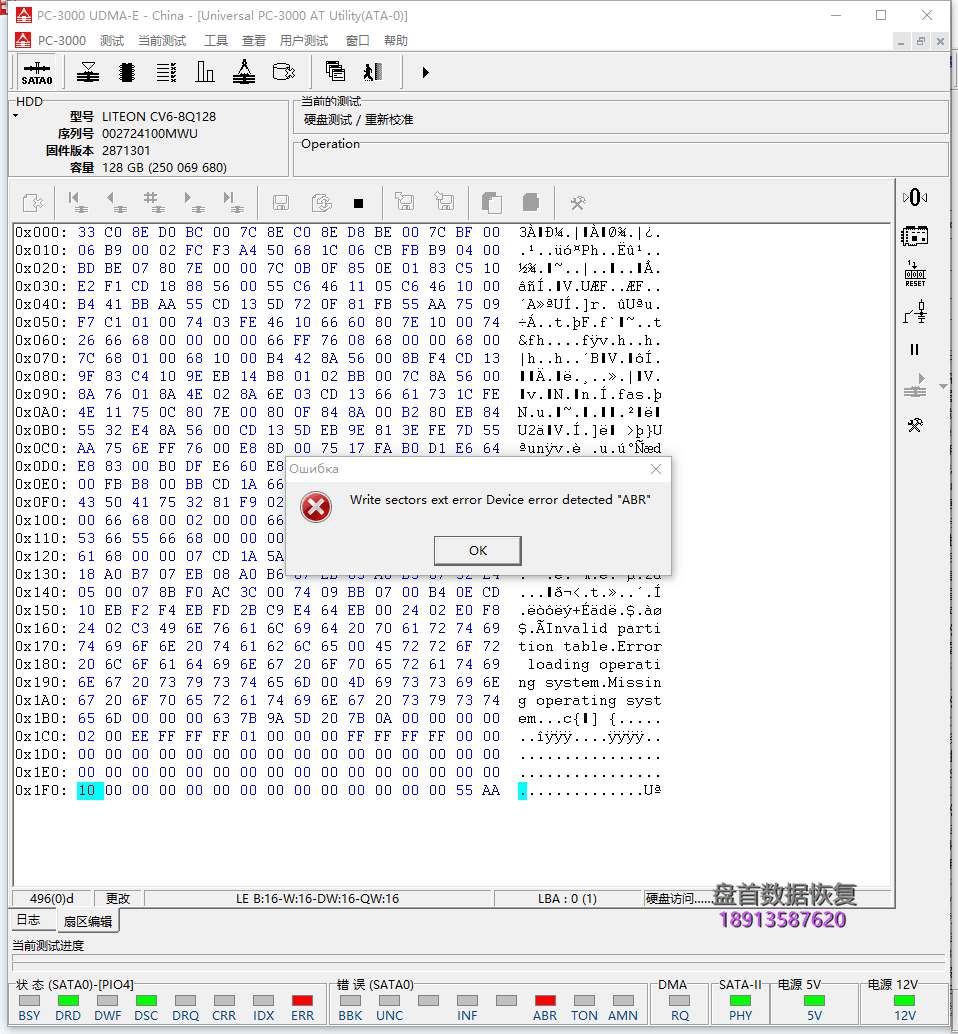Open the surface scan test icon beside SATA0

[87, 73]
